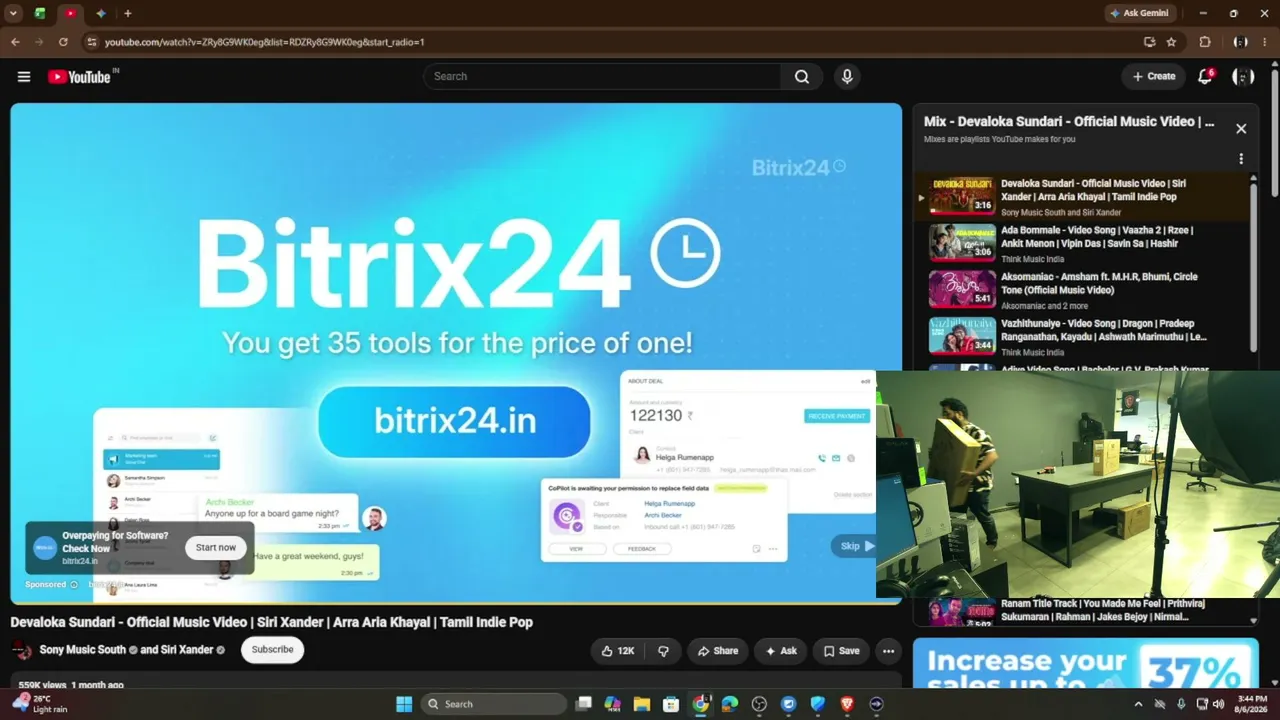
Task: Open Chrome tab search dropdown
Action: click(14, 13)
